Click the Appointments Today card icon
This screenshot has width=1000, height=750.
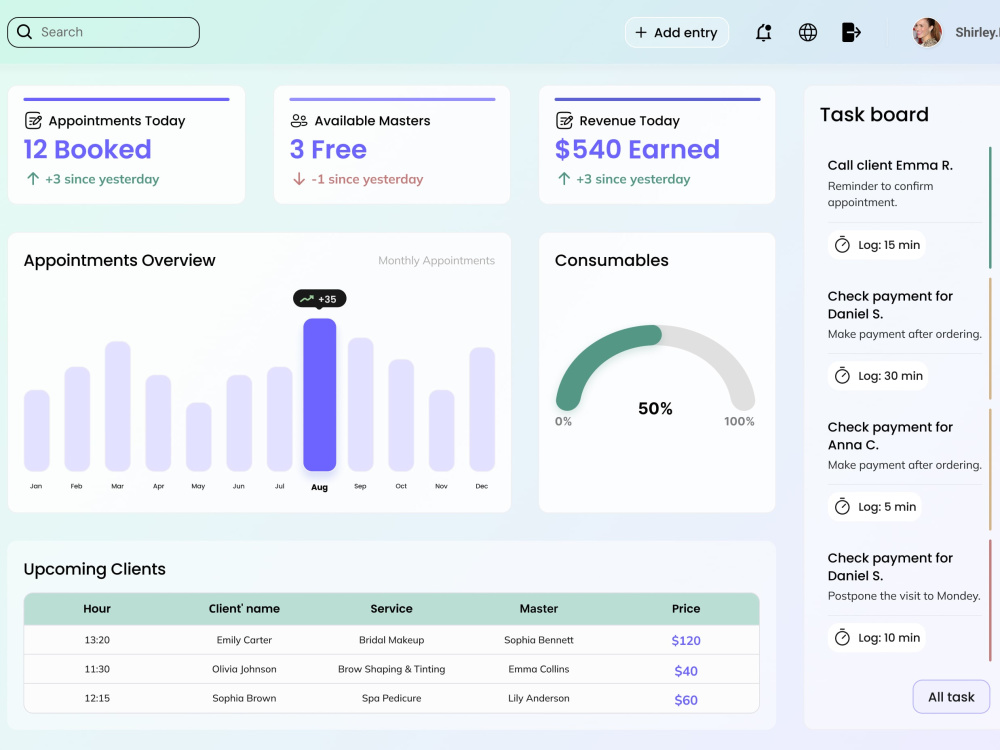[x=33, y=121]
